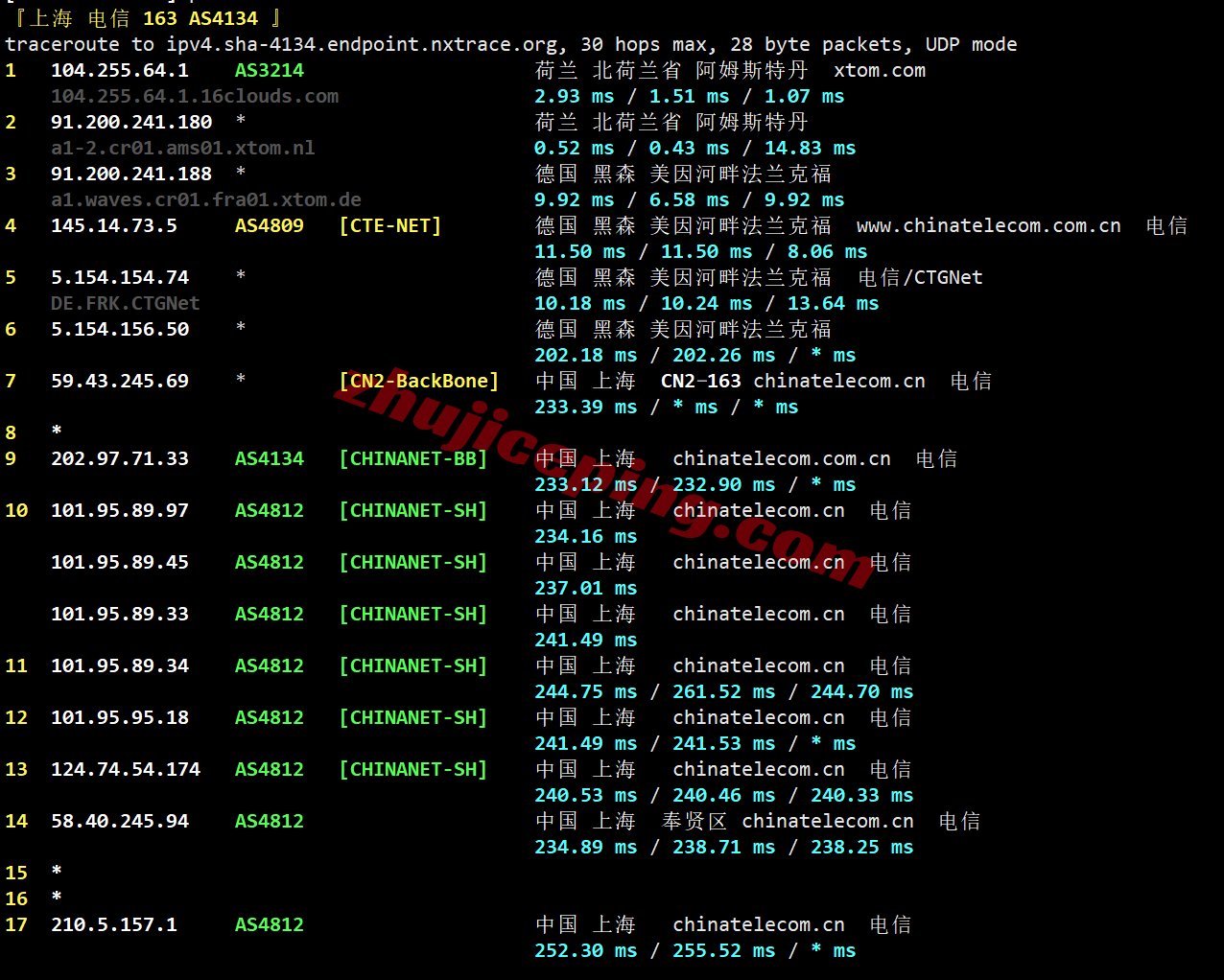1224x980 pixels.
Task: Click hostname a1-2.cr01.ams01.xtom.nl
Action: click(x=183, y=149)
